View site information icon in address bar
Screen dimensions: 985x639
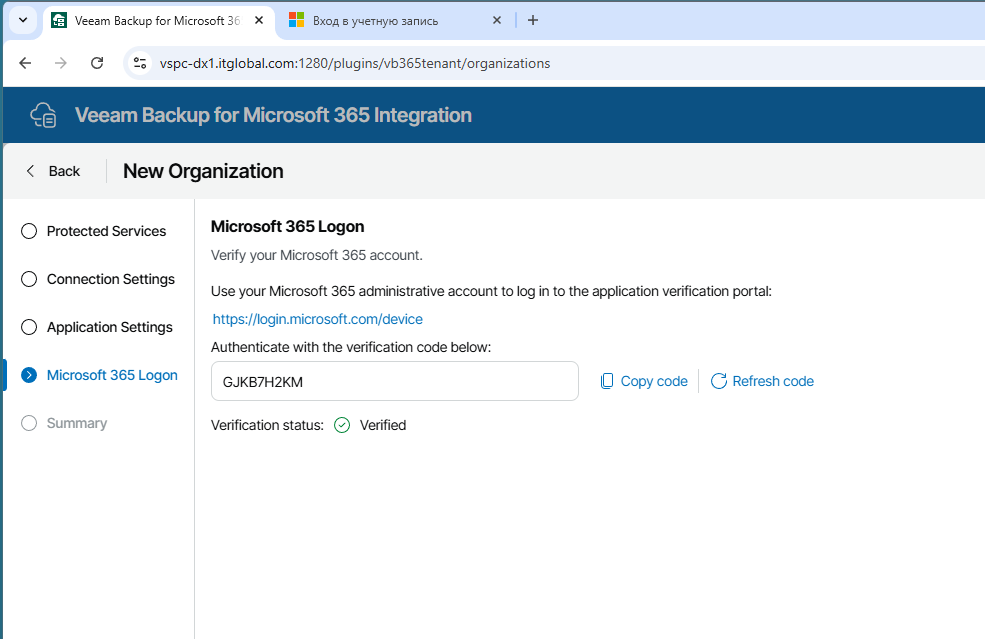click(x=140, y=63)
